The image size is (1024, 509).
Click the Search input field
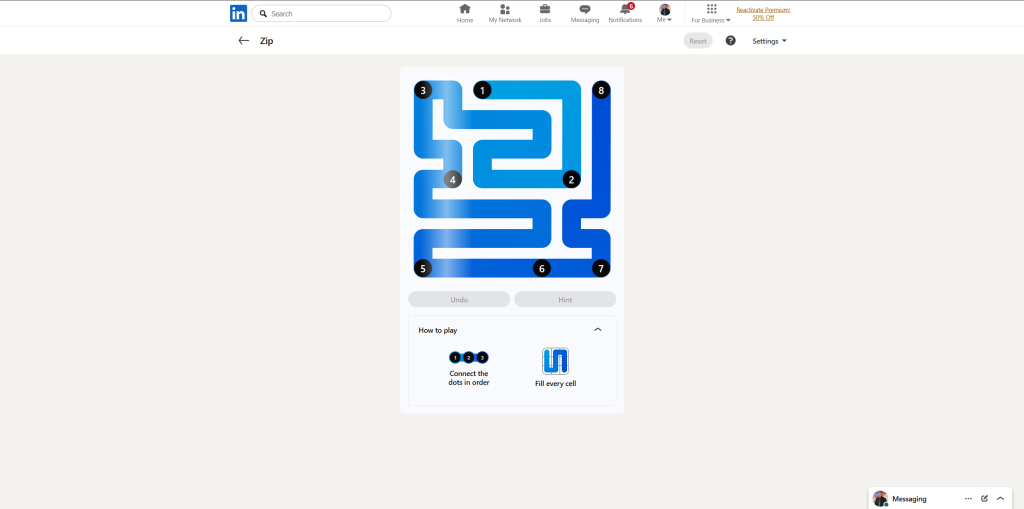321,13
